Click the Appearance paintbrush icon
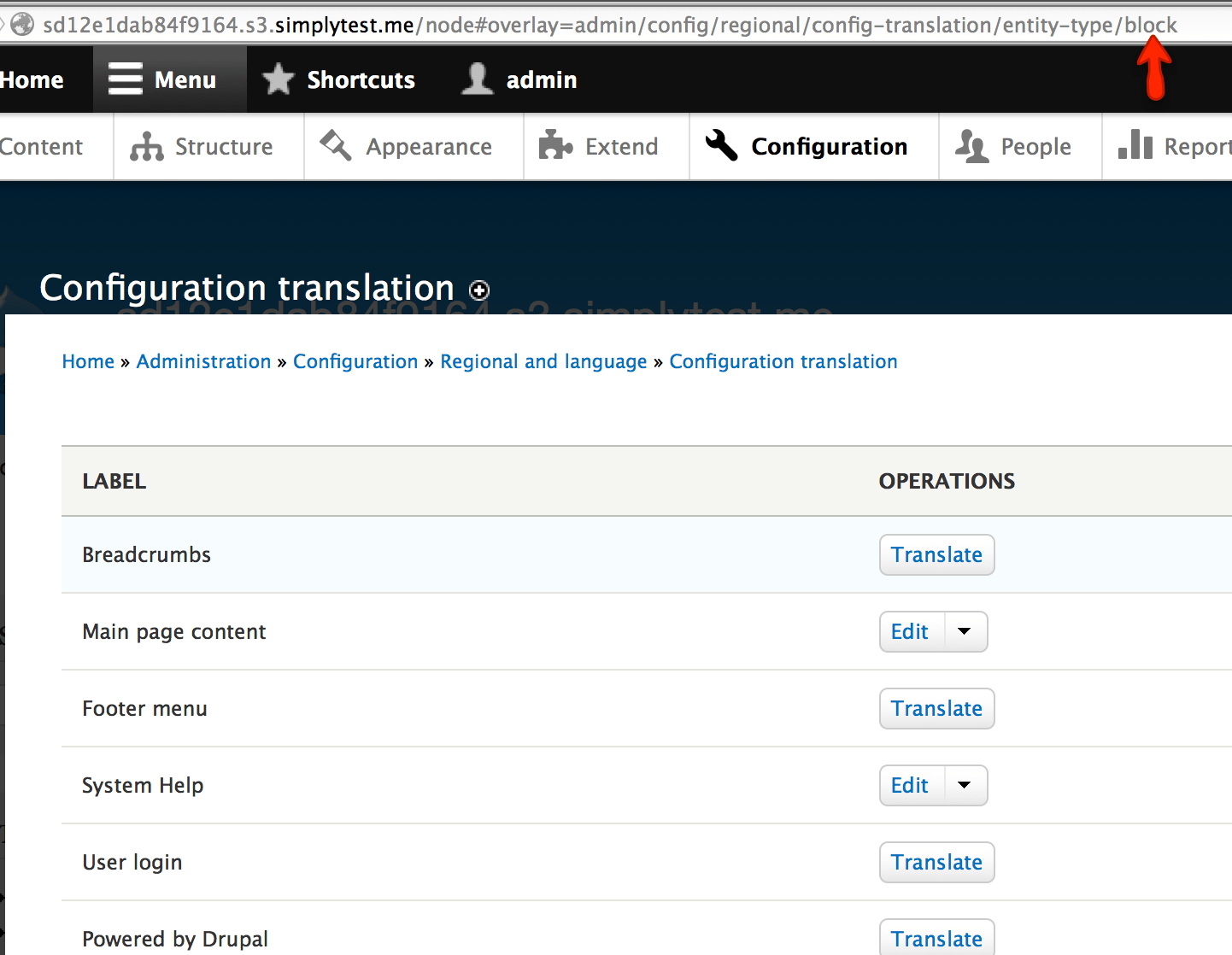 tap(335, 146)
